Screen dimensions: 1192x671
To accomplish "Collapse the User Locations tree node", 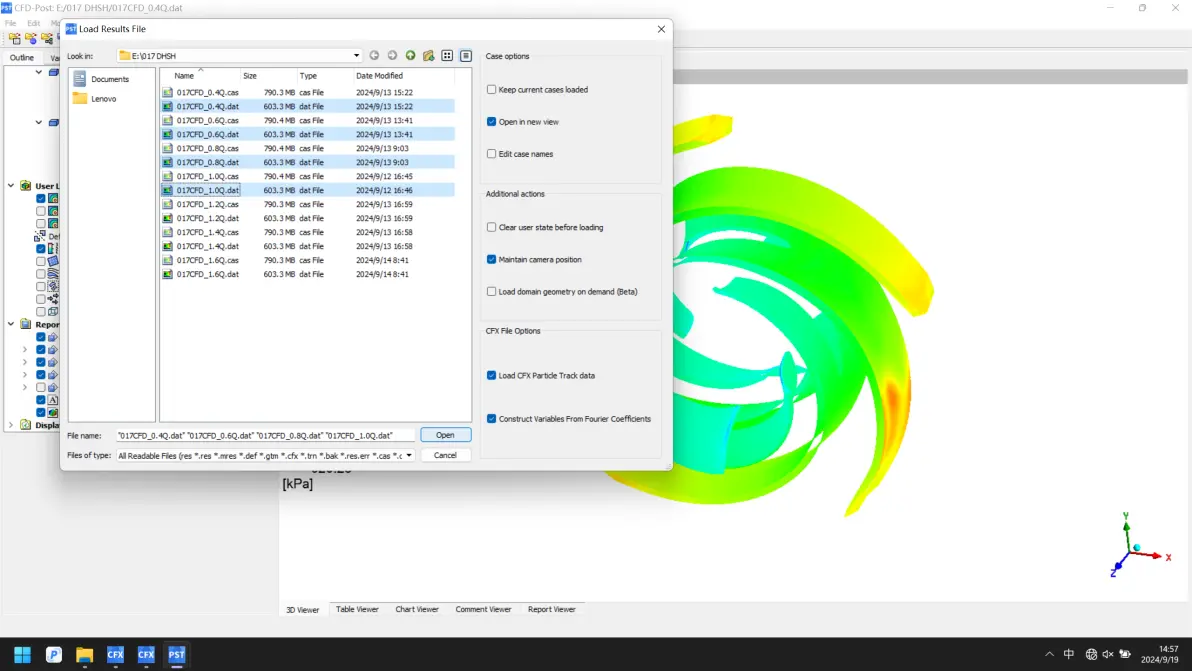I will pyautogui.click(x=11, y=185).
